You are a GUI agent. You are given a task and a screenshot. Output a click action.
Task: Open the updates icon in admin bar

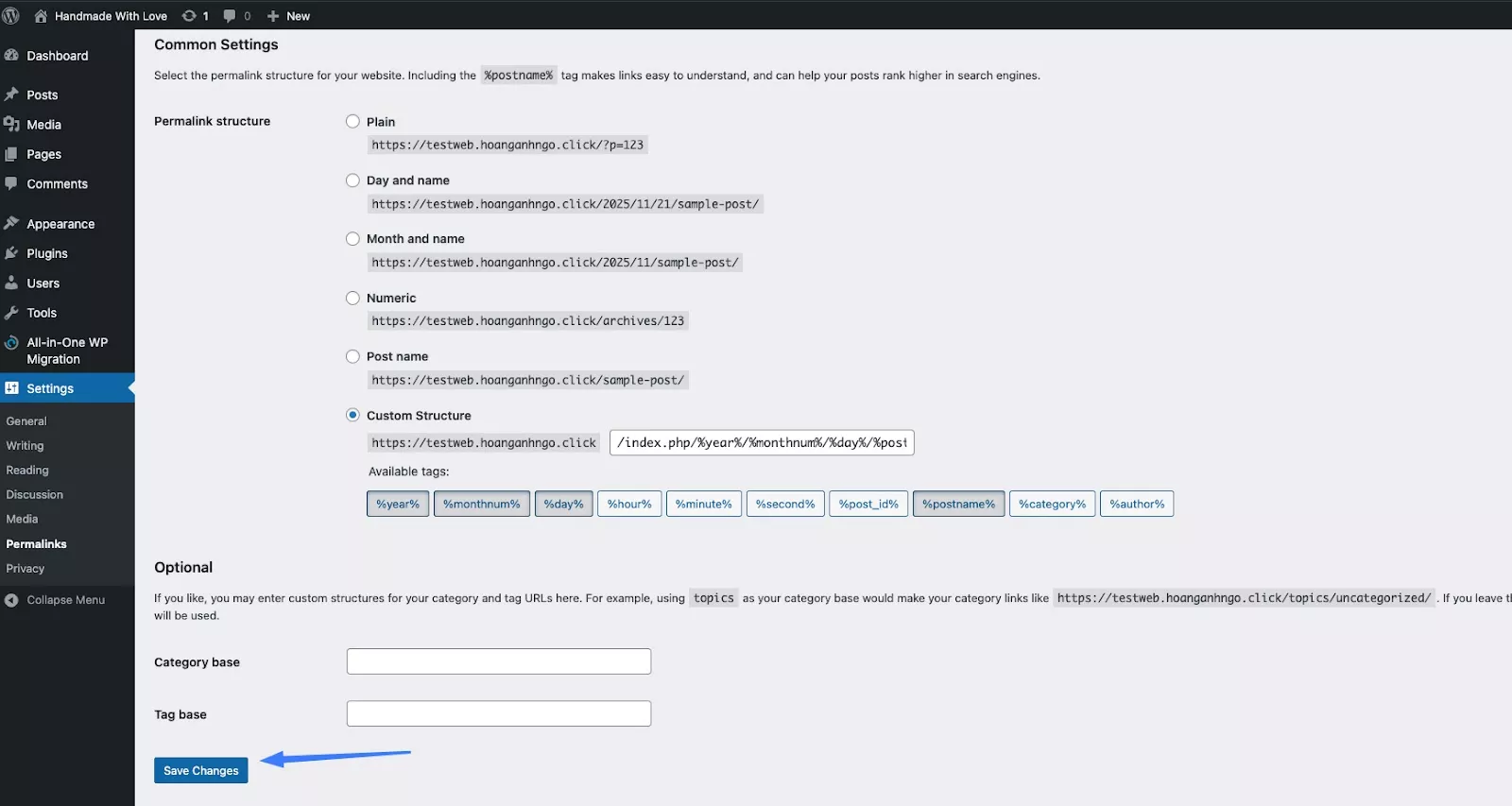tap(190, 16)
